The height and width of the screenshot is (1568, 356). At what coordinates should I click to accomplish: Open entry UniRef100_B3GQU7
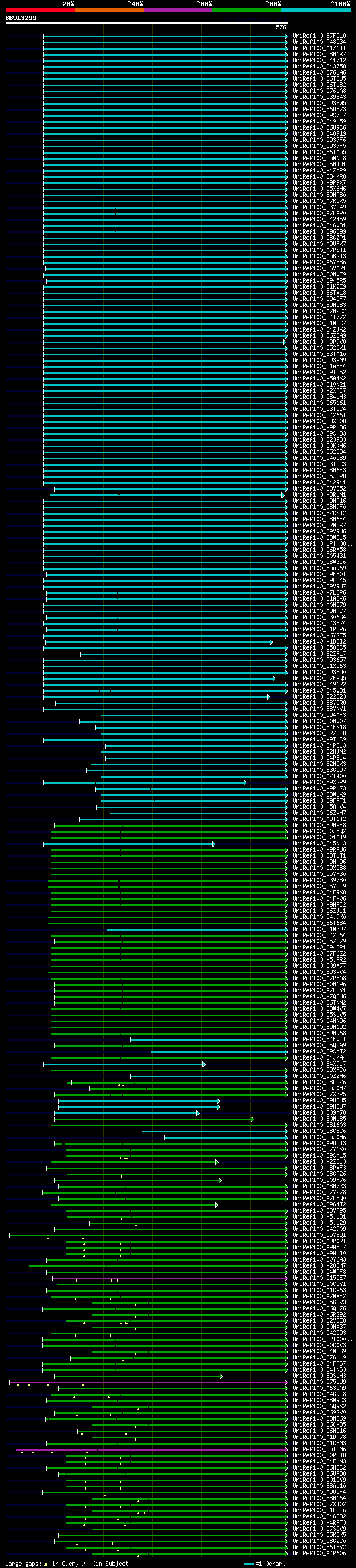pos(319,770)
